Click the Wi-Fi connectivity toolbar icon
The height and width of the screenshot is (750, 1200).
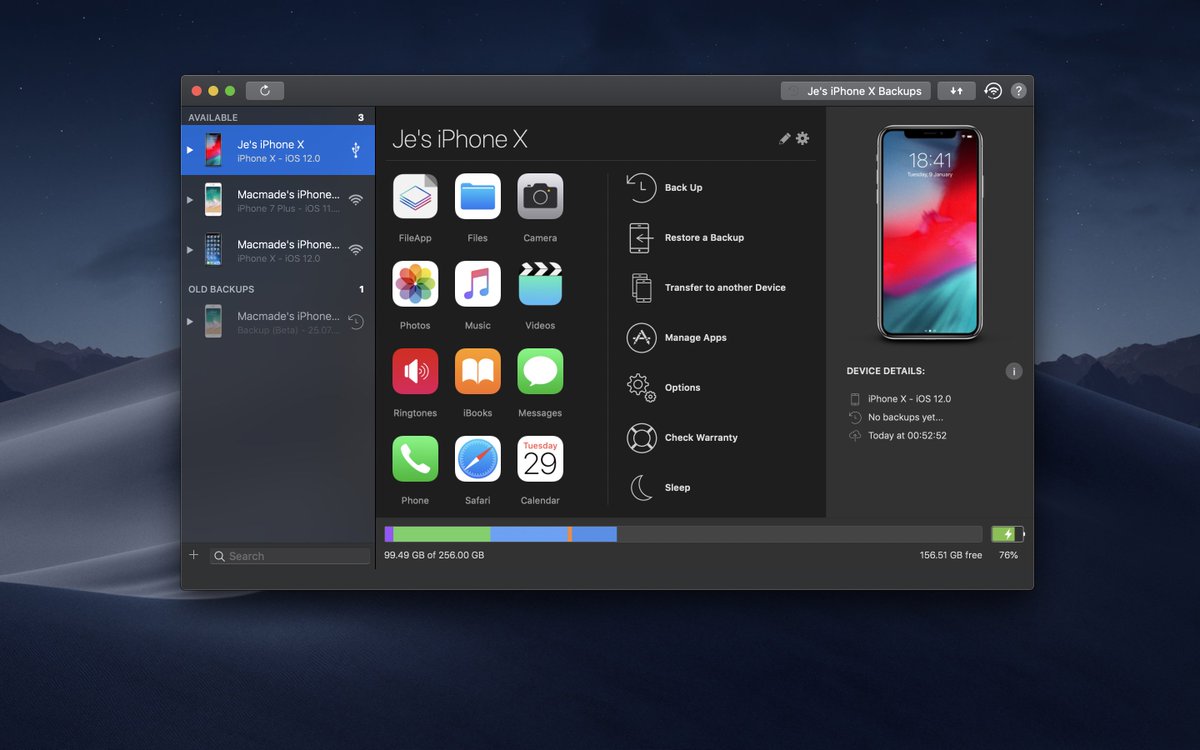coord(993,91)
